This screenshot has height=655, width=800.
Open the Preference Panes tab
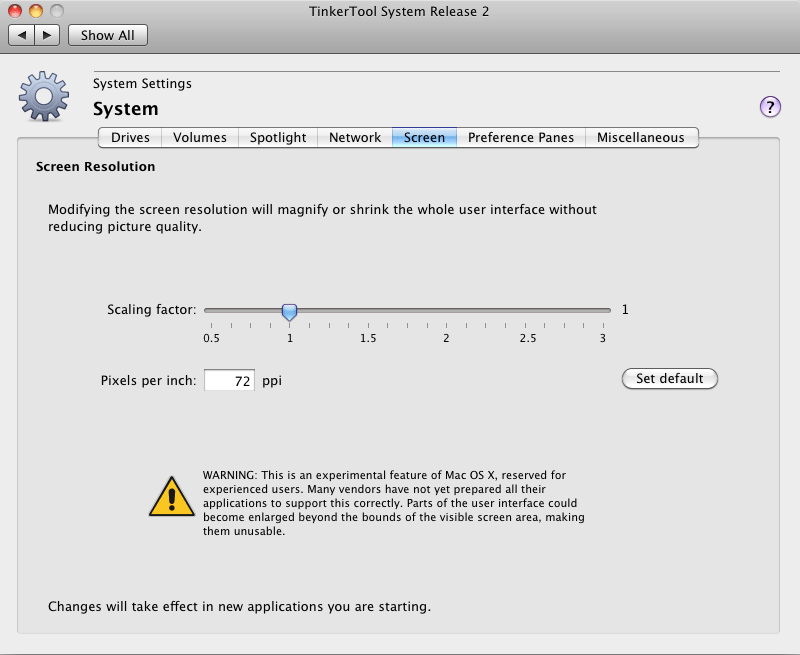click(x=520, y=138)
